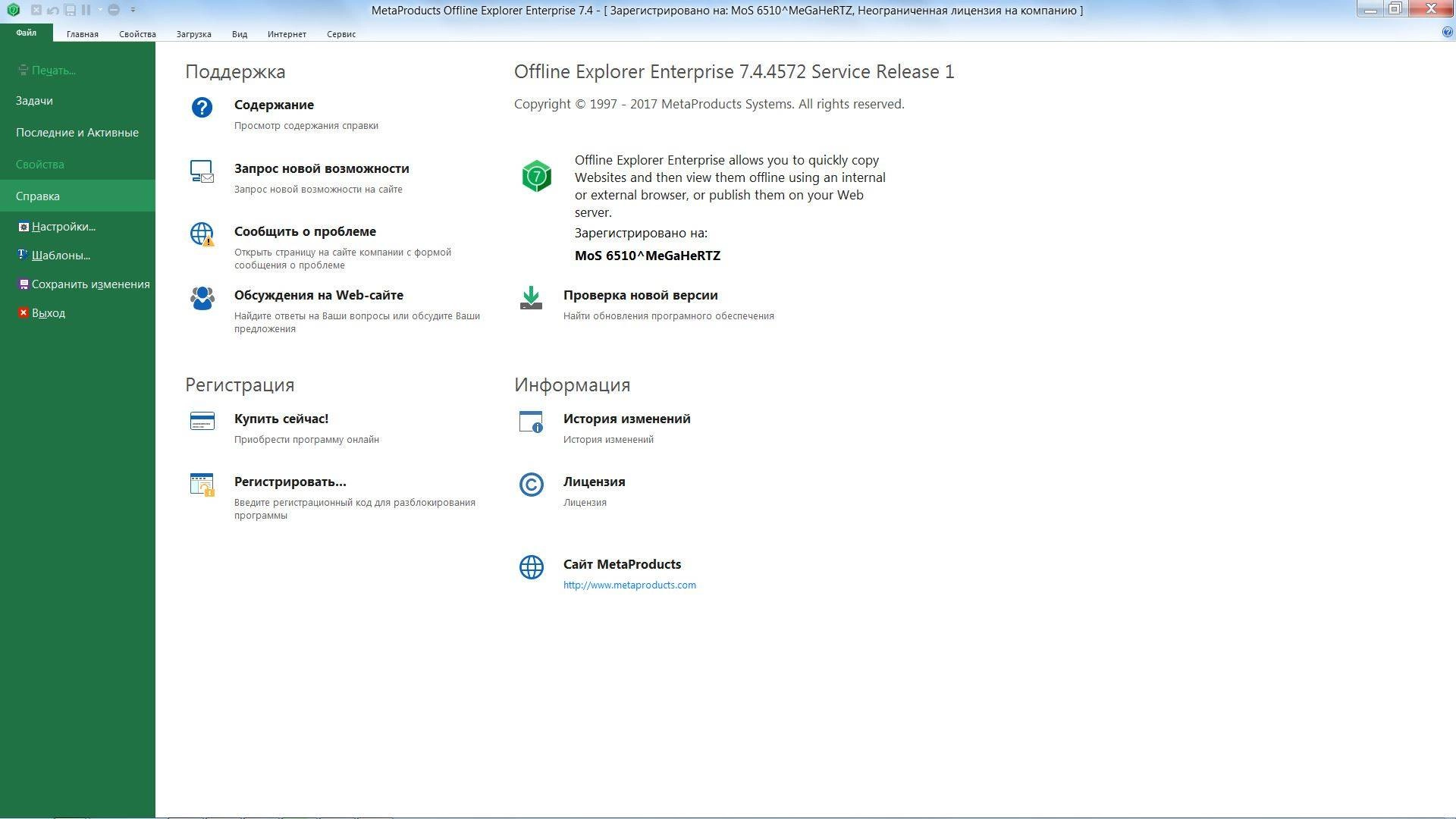This screenshot has width=1456, height=819.
Task: Click the green hexagon 7 product logo
Action: (536, 176)
